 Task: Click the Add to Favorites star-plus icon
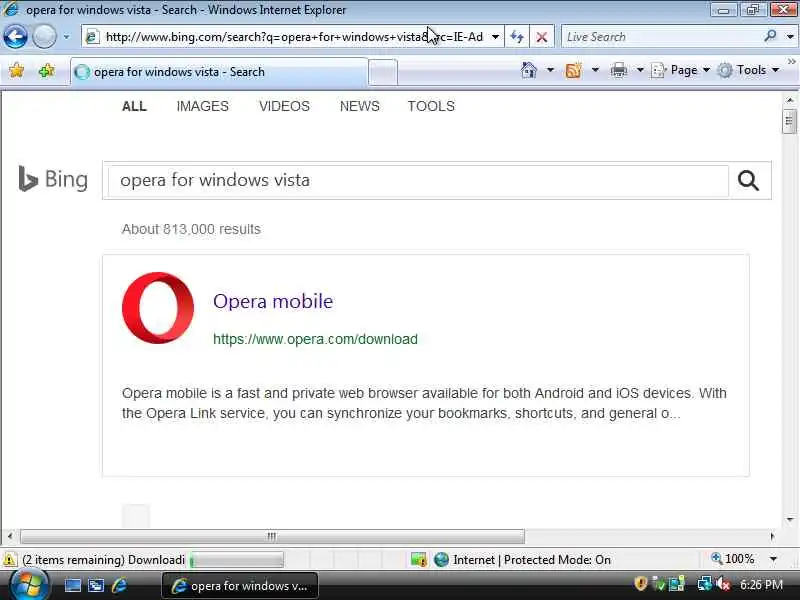coord(47,70)
